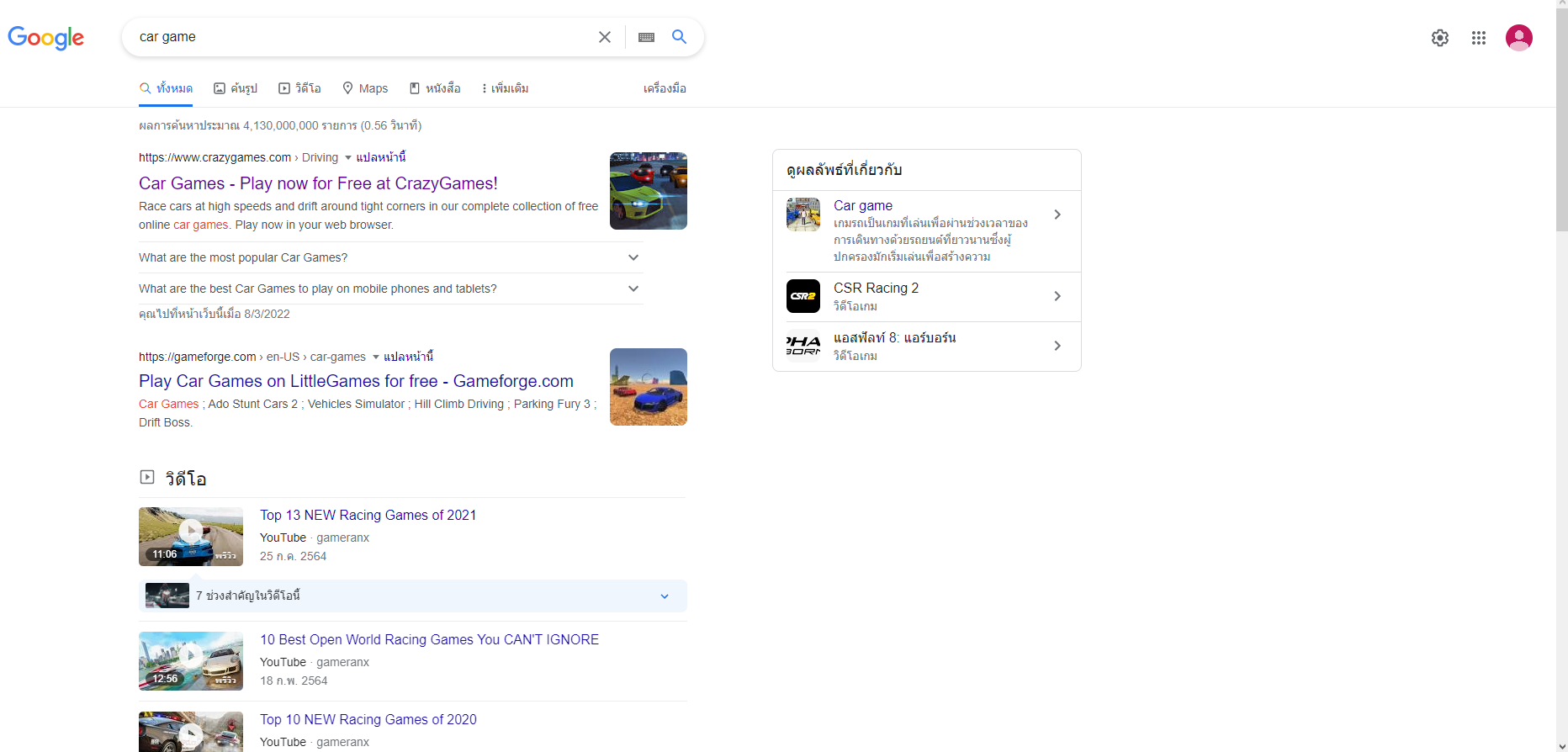Play '10 Best Open World Racing Games' thumbnail
This screenshot has height=752, width=1568.
coord(191,661)
